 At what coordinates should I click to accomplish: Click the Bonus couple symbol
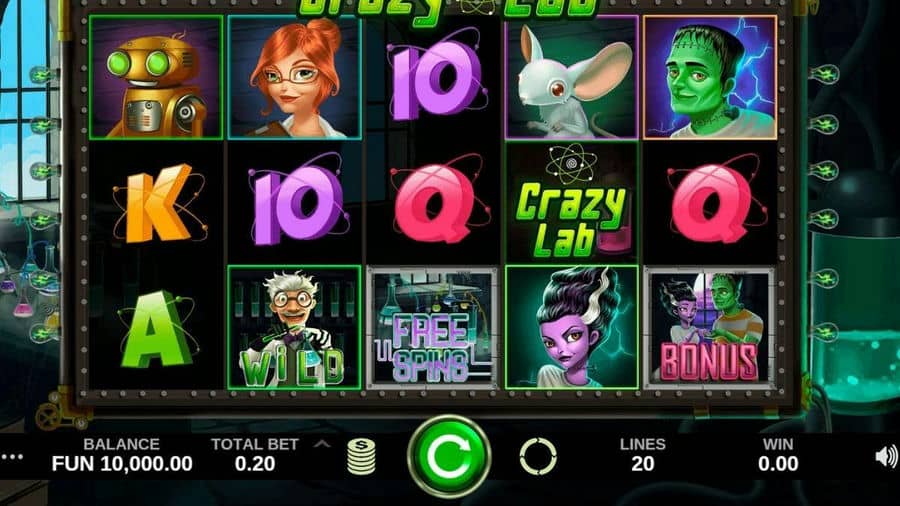pos(710,328)
